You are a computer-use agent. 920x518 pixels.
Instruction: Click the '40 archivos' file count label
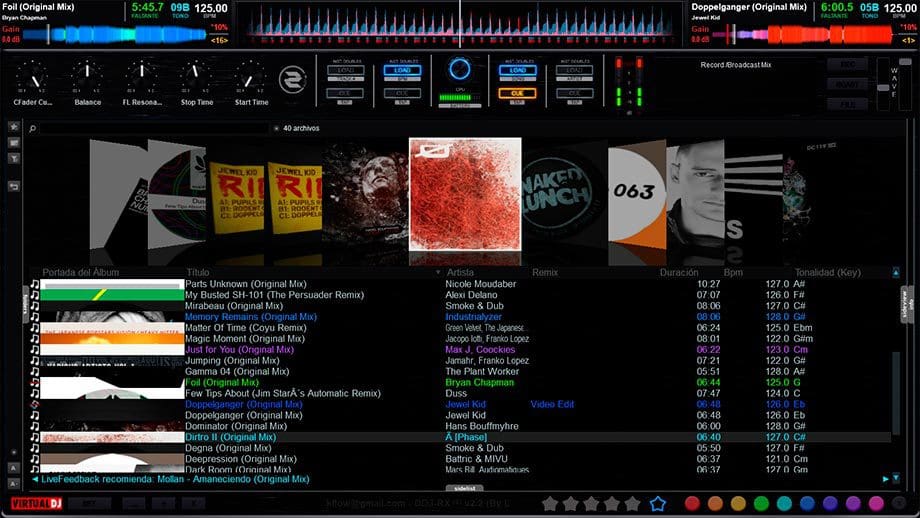301,128
